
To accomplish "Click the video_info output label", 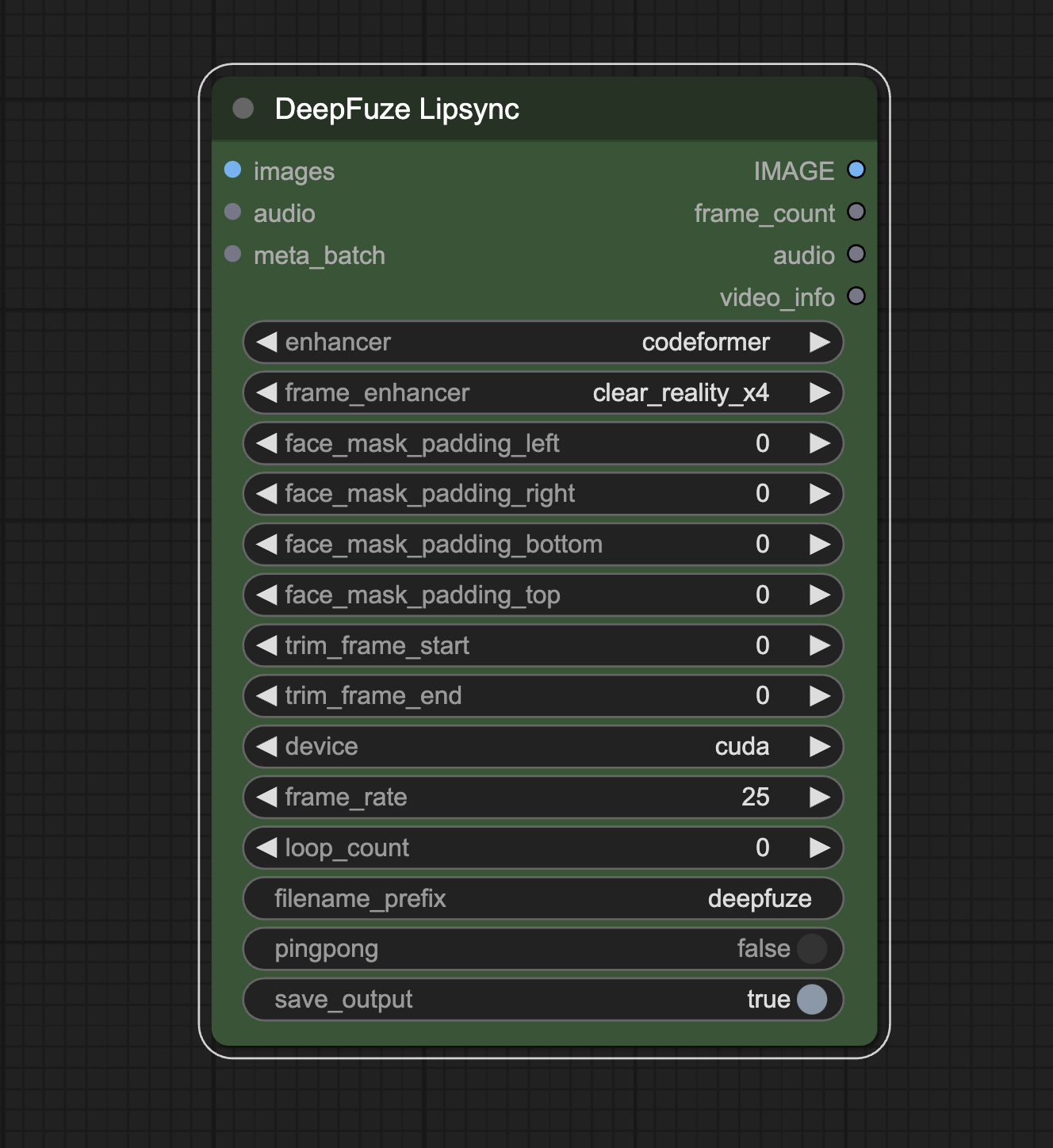I will 778,298.
